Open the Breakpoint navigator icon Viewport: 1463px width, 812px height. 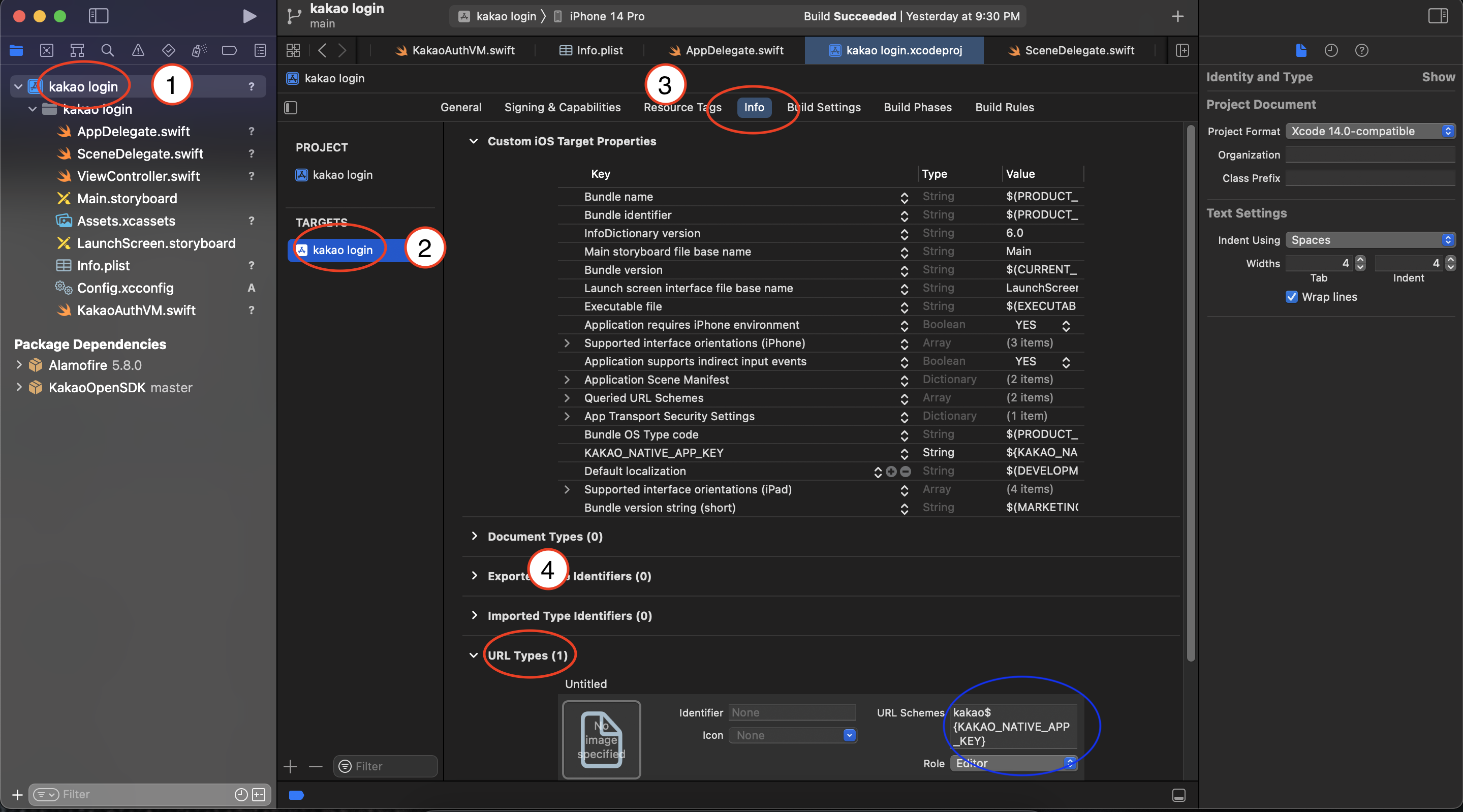229,50
